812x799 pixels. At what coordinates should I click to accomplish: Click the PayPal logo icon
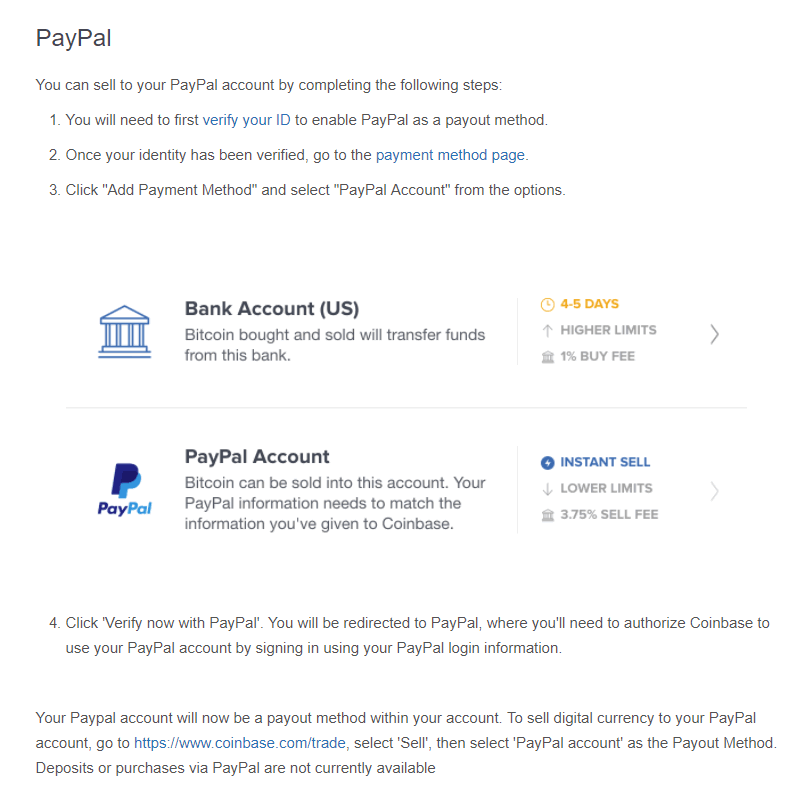(124, 490)
